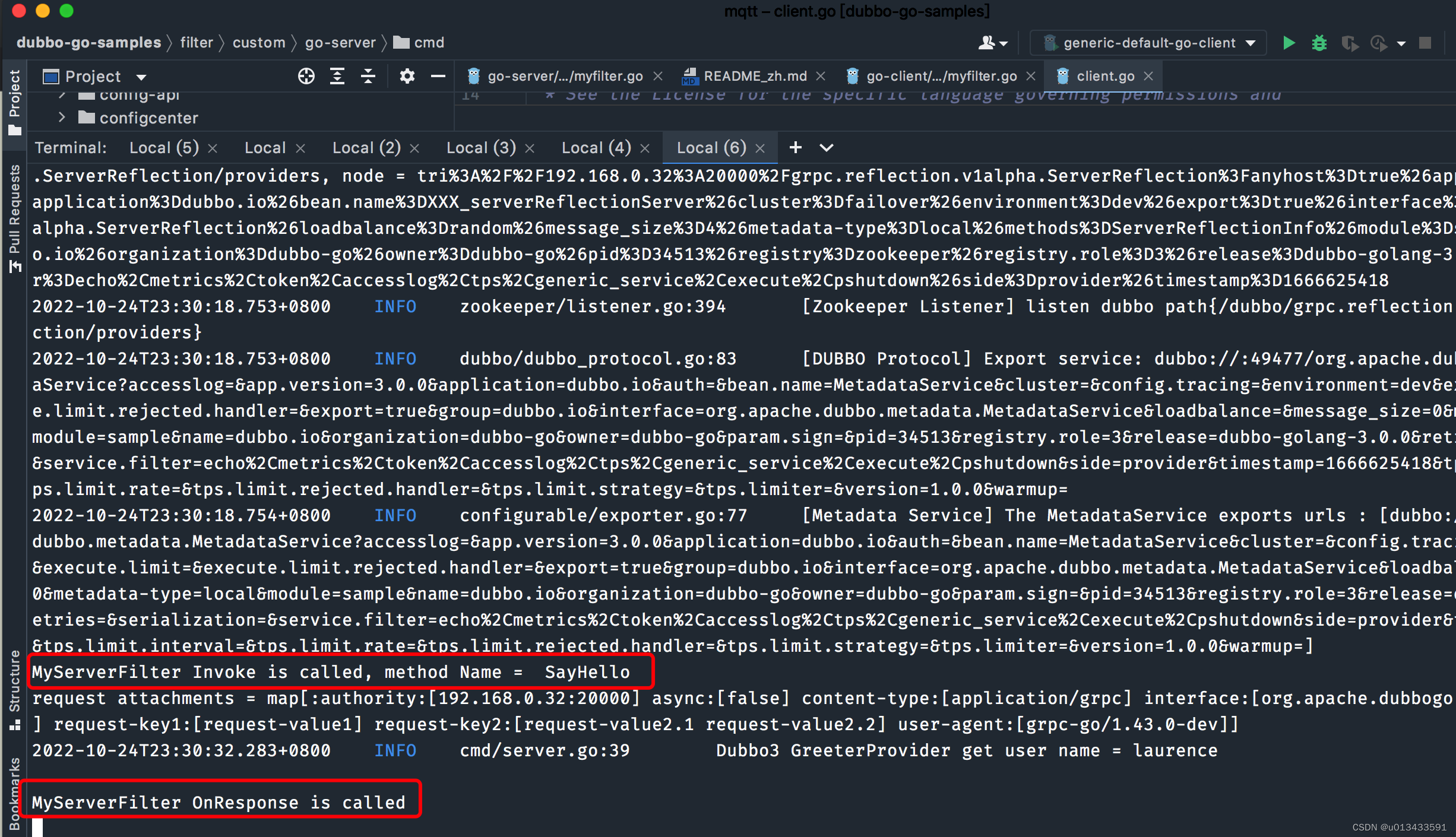Image resolution: width=1456 pixels, height=837 pixels.
Task: Click the Stop process icon
Action: tap(1425, 43)
